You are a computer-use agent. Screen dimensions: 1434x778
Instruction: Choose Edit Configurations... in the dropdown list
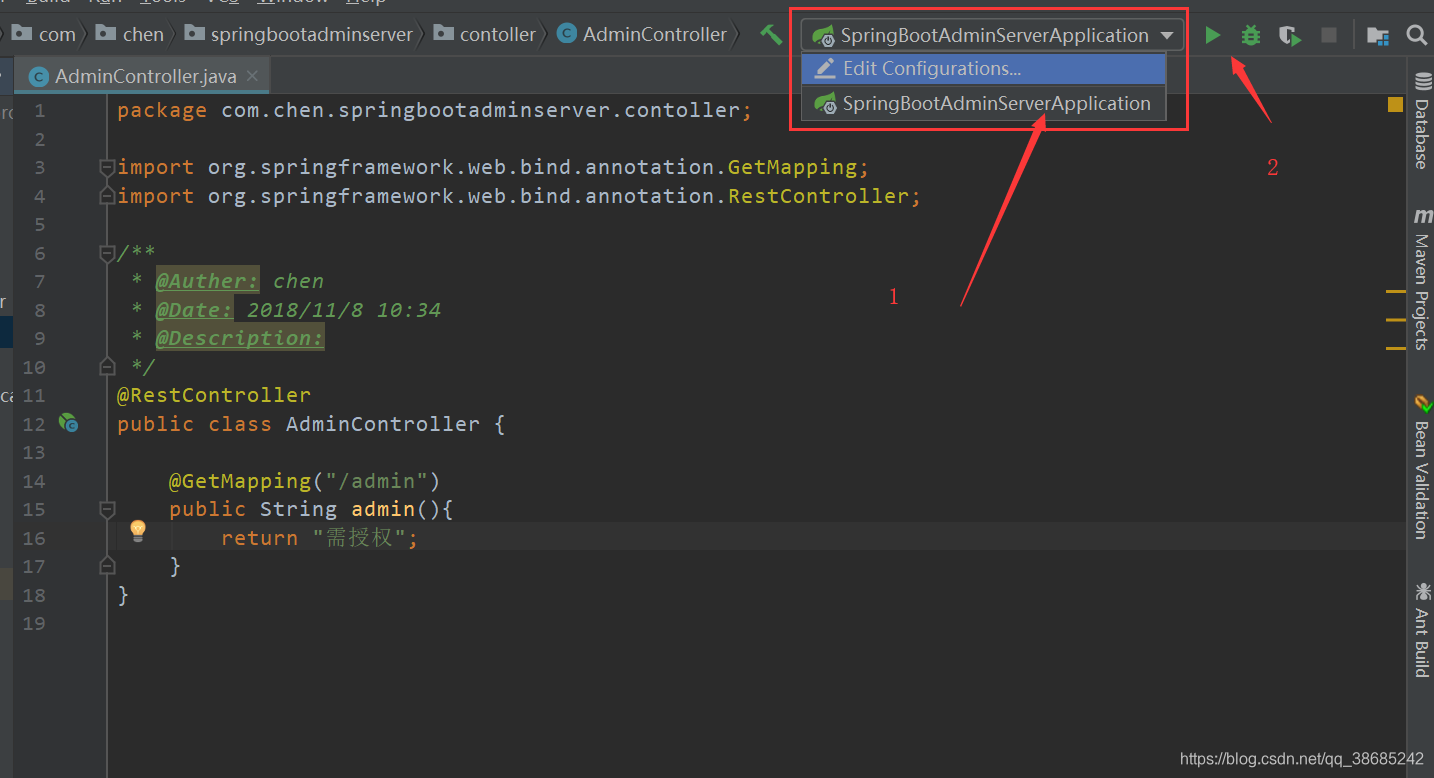983,69
